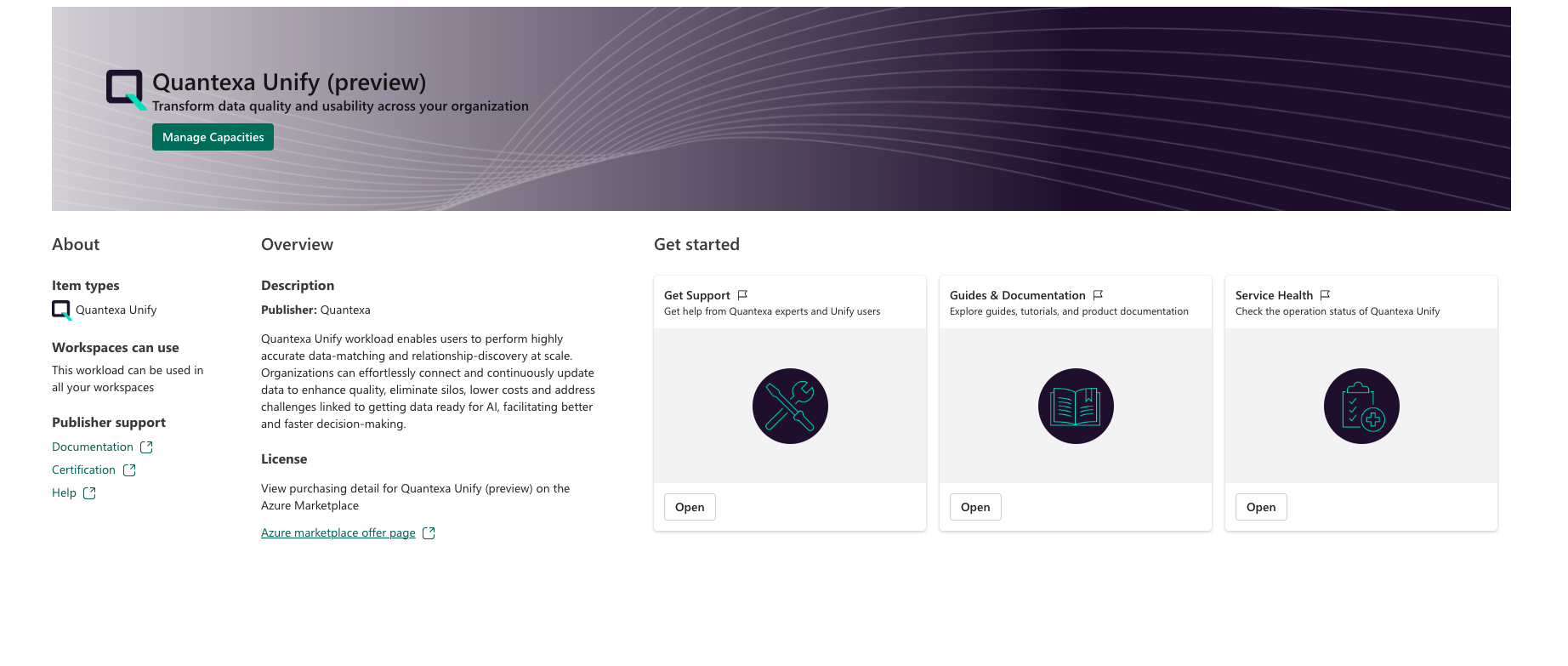Click the banner tagline 'Transform data quality'
The width and height of the screenshot is (1568, 666).
click(340, 105)
